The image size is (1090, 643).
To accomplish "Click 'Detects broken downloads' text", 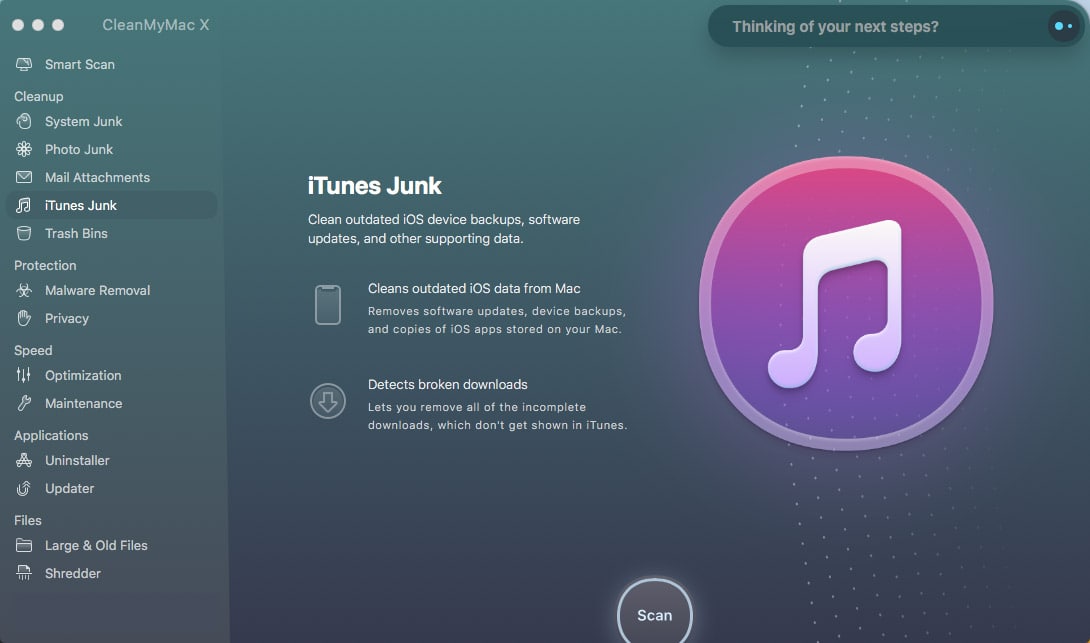I will click(x=448, y=384).
